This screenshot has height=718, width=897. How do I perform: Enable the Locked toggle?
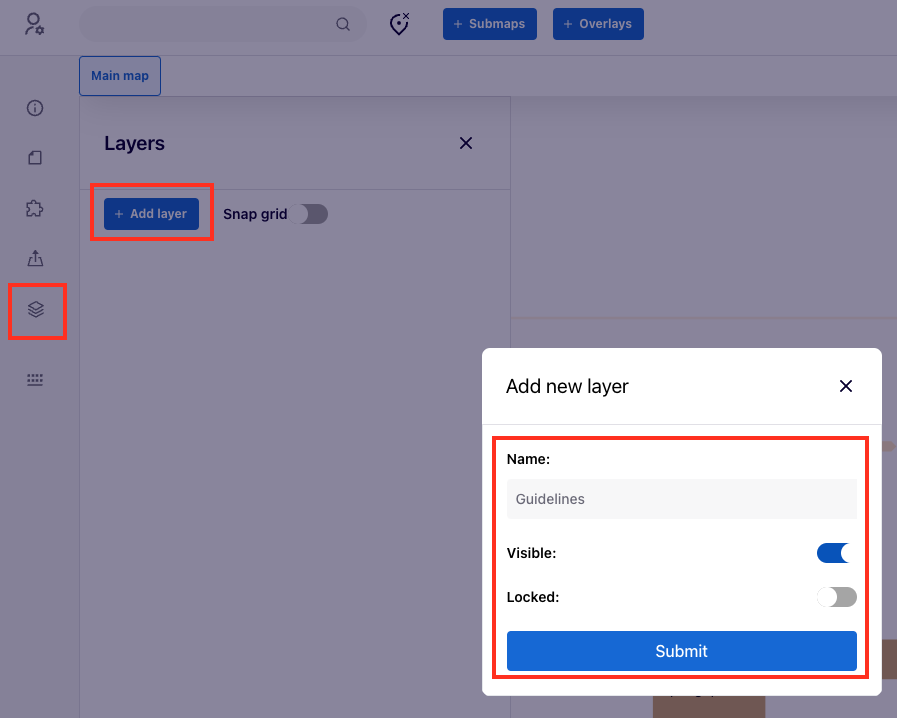(x=836, y=597)
